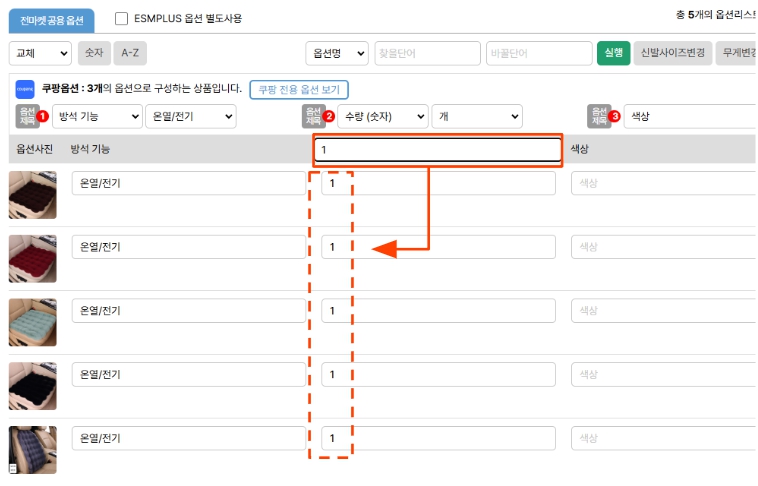Select the dark red cushion thumbnail

pyautogui.click(x=32, y=258)
